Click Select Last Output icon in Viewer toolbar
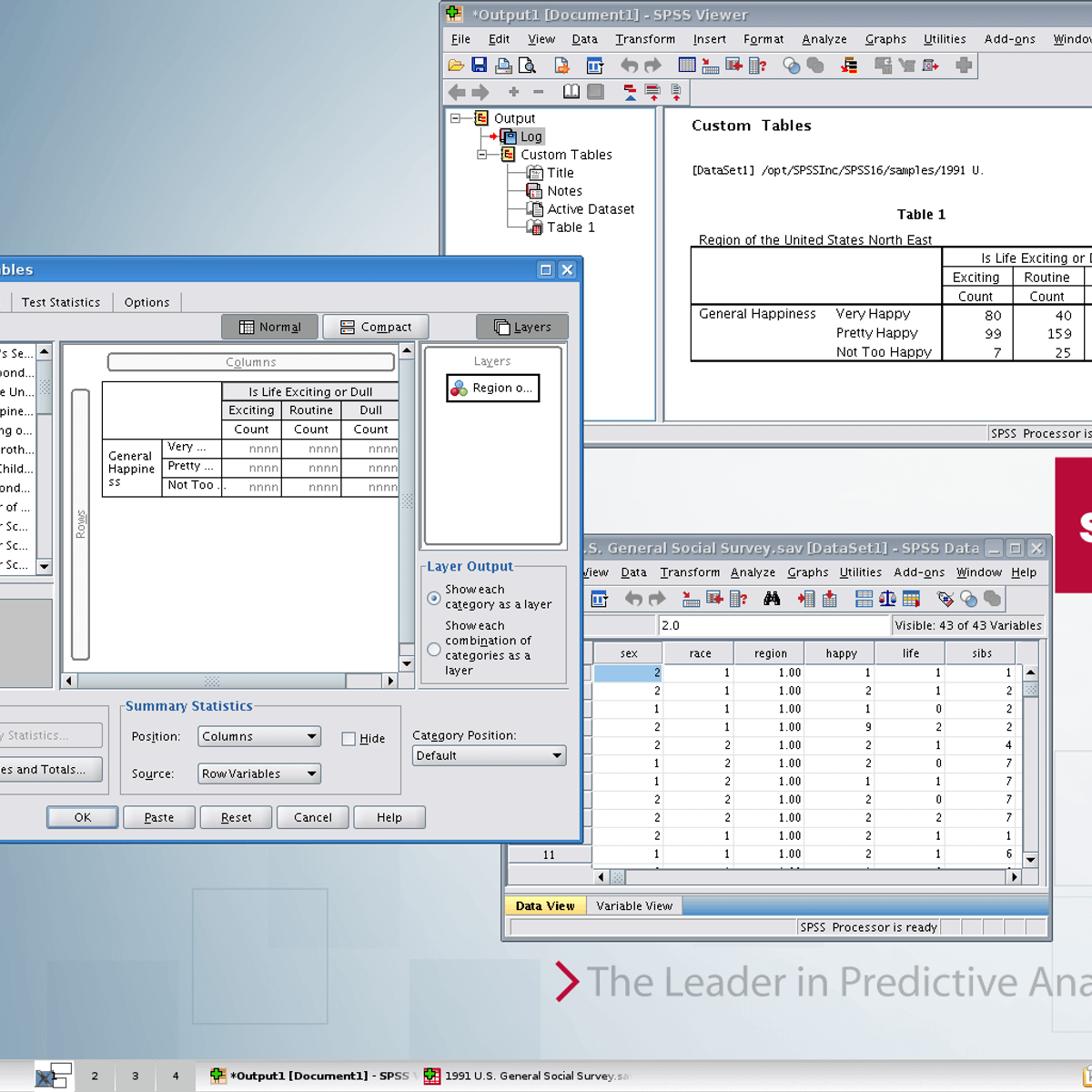The height and width of the screenshot is (1092, 1092). coord(849,66)
